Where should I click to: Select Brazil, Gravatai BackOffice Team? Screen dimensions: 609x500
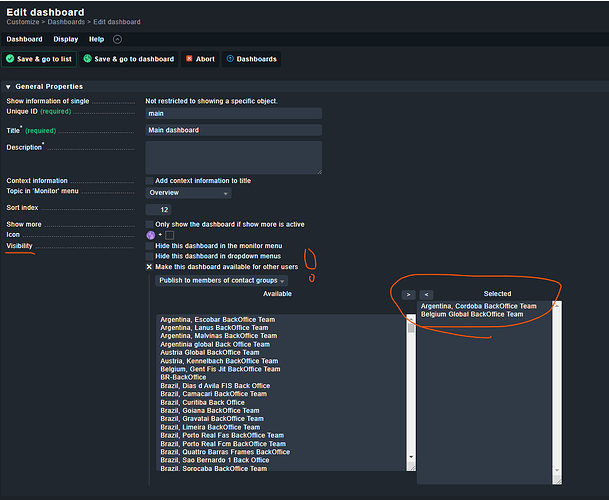click(x=212, y=419)
